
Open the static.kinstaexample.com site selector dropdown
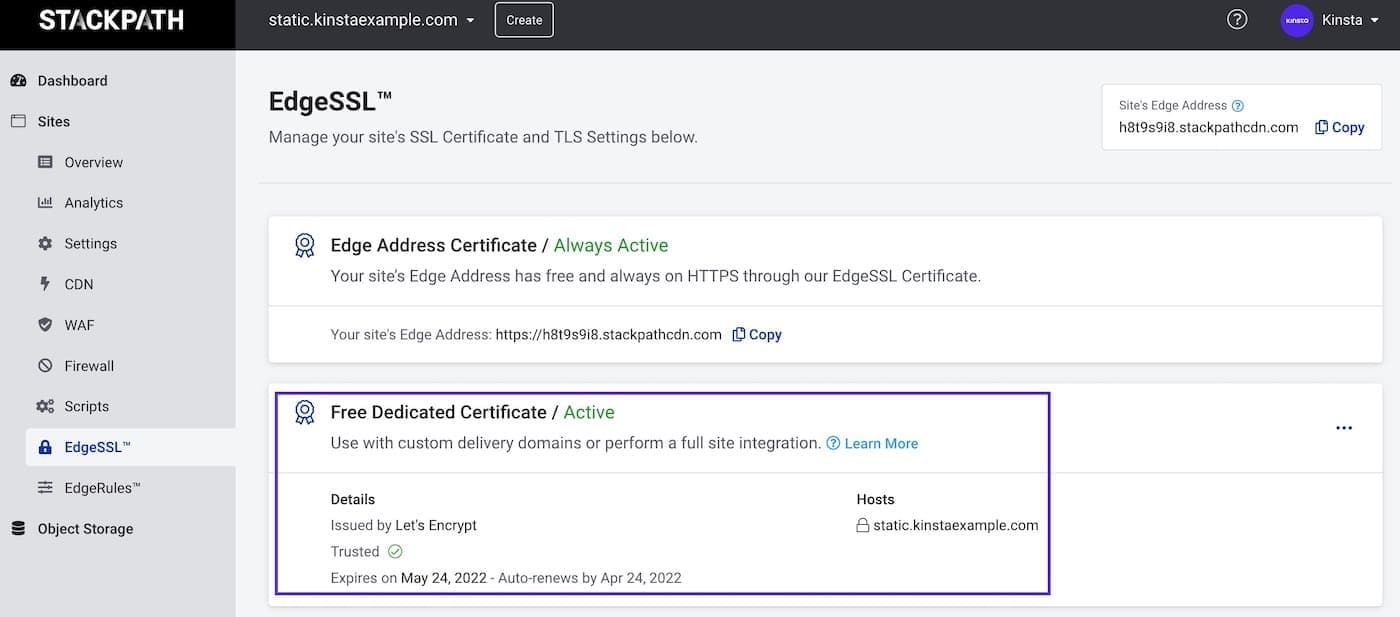370,18
